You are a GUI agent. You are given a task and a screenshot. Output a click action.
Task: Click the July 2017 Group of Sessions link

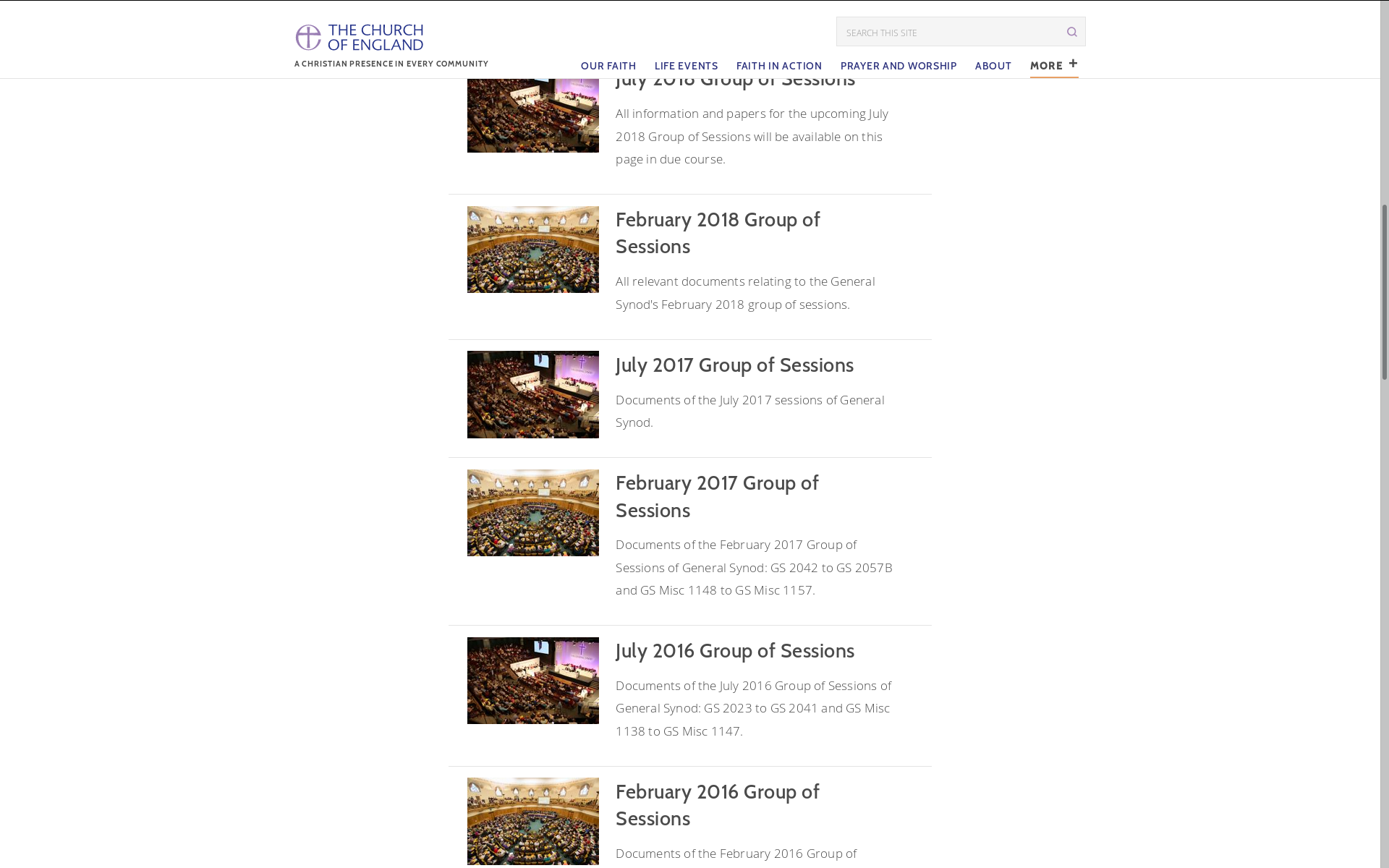pyautogui.click(x=734, y=364)
